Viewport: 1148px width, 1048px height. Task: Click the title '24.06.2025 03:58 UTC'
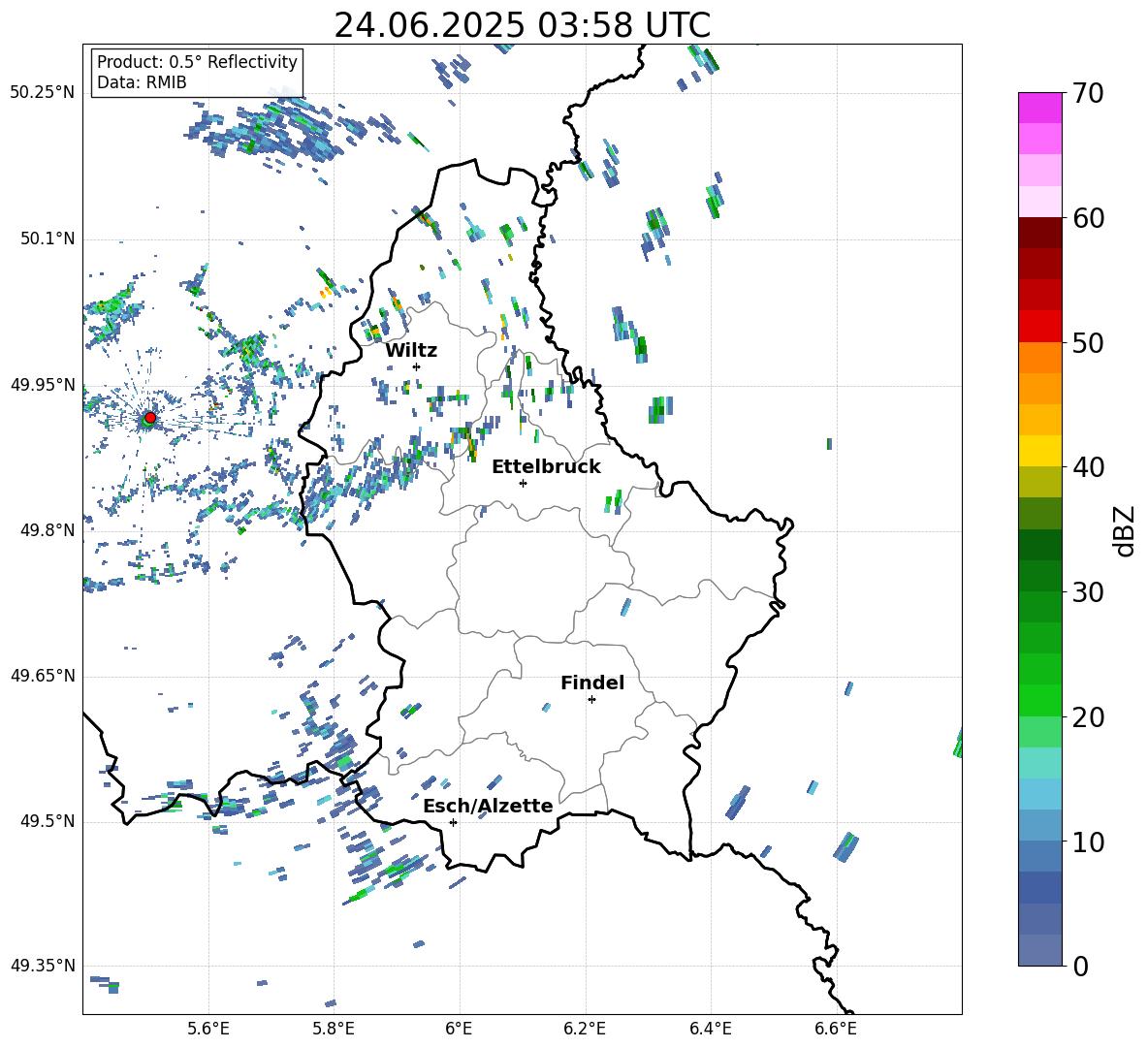pos(522,25)
